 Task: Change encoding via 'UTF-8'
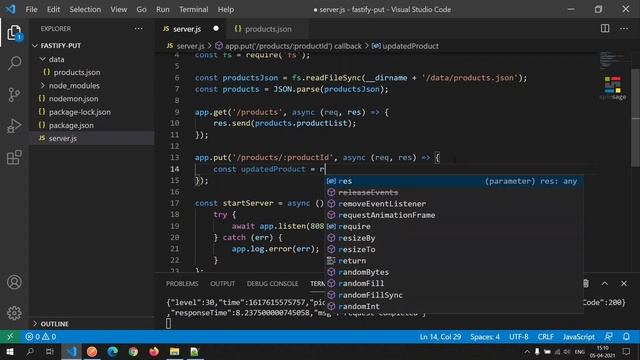(518, 337)
